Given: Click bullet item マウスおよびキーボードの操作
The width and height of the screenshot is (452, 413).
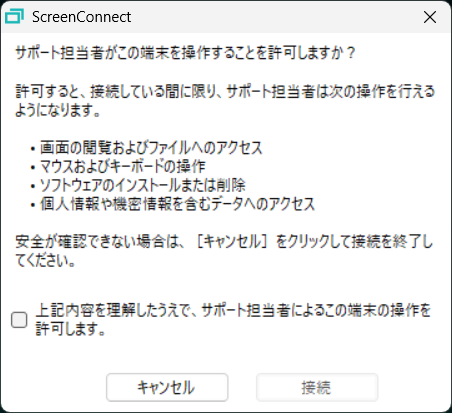Looking at the screenshot, I should click(x=123, y=166).
